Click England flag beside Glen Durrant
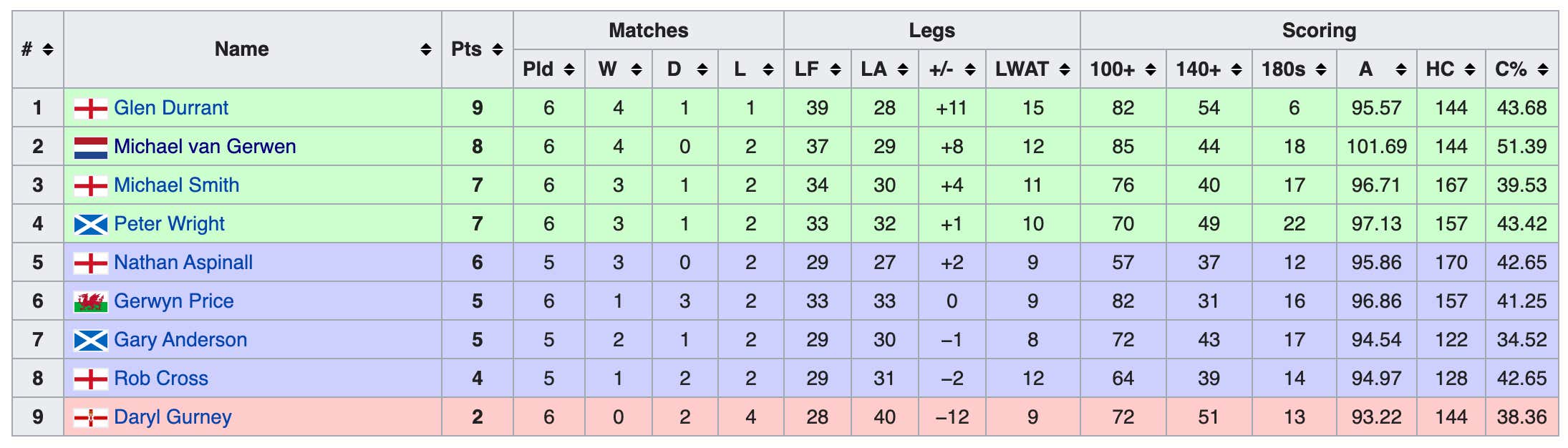Viewport: 1568px width, 448px height. point(91,108)
